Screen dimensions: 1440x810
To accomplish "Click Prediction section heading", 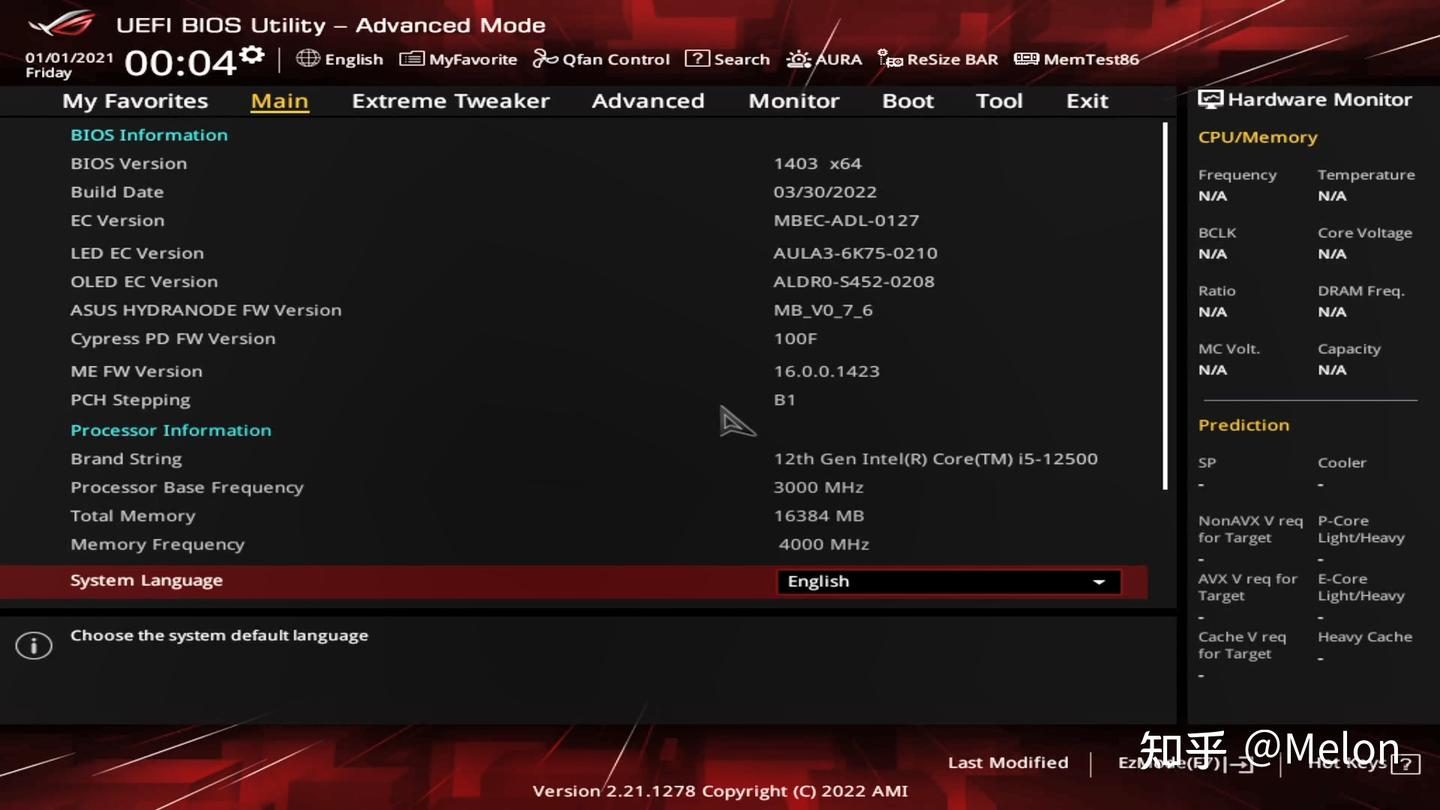I will (1243, 425).
